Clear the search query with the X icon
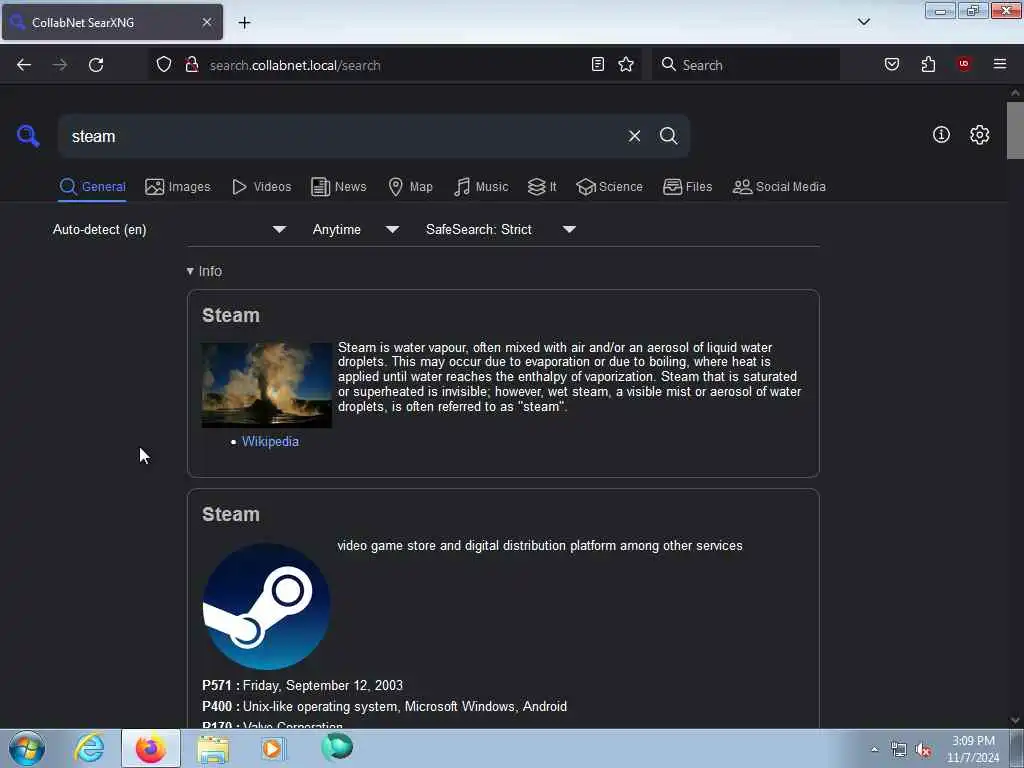Image resolution: width=1024 pixels, height=768 pixels. point(634,136)
